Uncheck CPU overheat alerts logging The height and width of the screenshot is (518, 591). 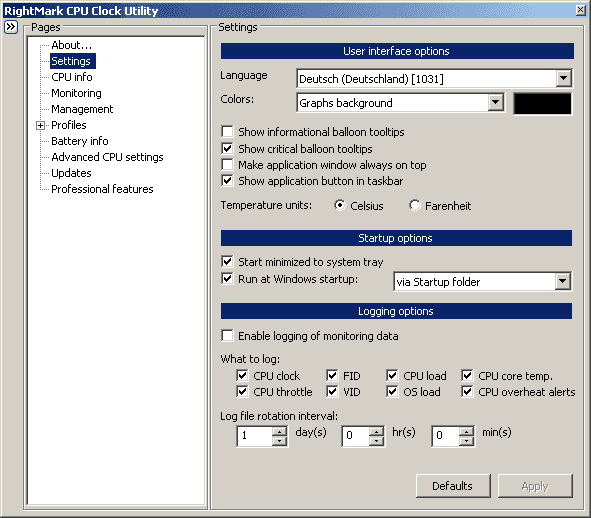coord(467,392)
